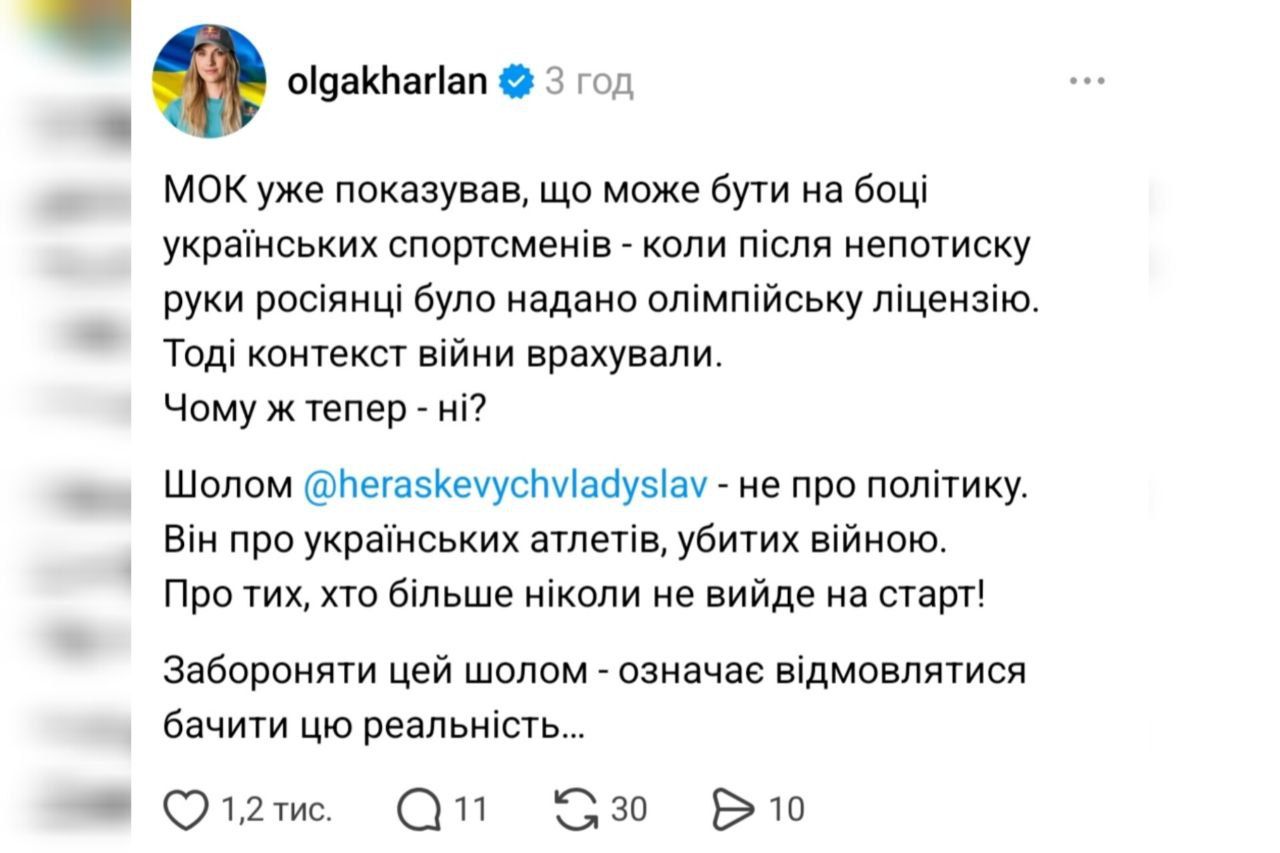This screenshot has width=1280, height=853.
Task: Click the line "Тоді контекст війни врахували."
Action: pyautogui.click(x=441, y=355)
